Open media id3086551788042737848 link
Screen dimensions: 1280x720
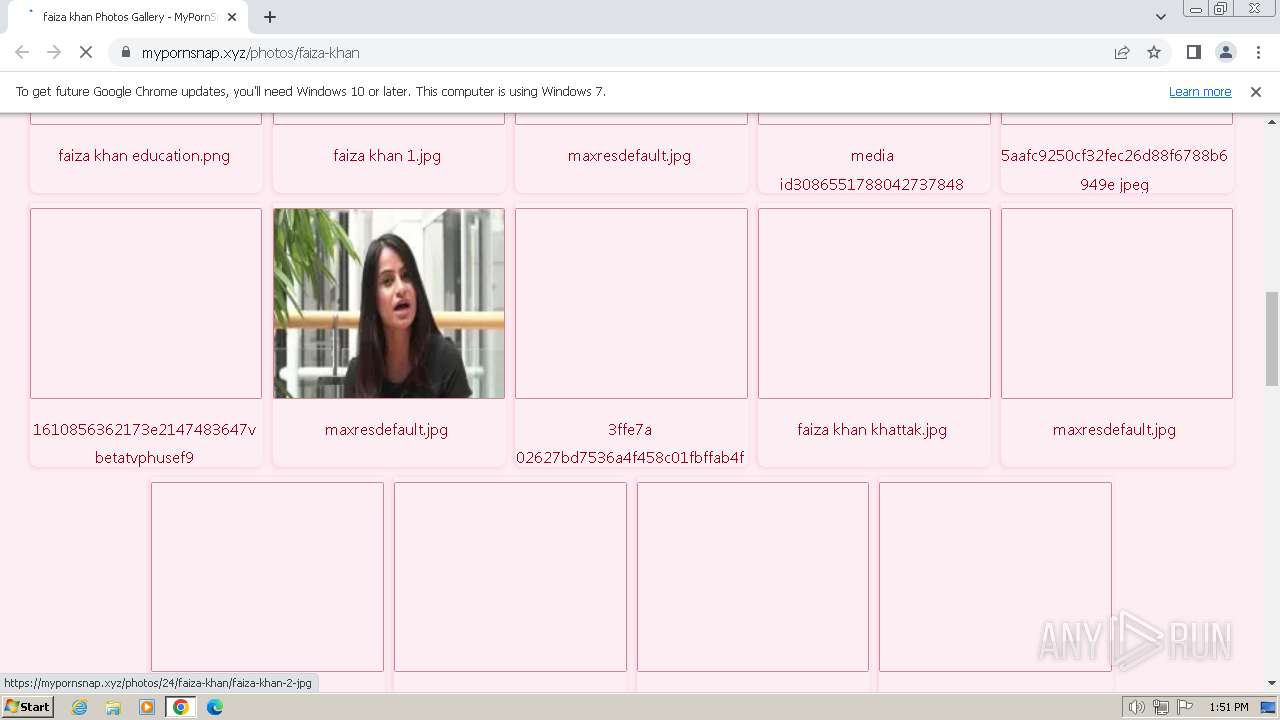(x=872, y=170)
